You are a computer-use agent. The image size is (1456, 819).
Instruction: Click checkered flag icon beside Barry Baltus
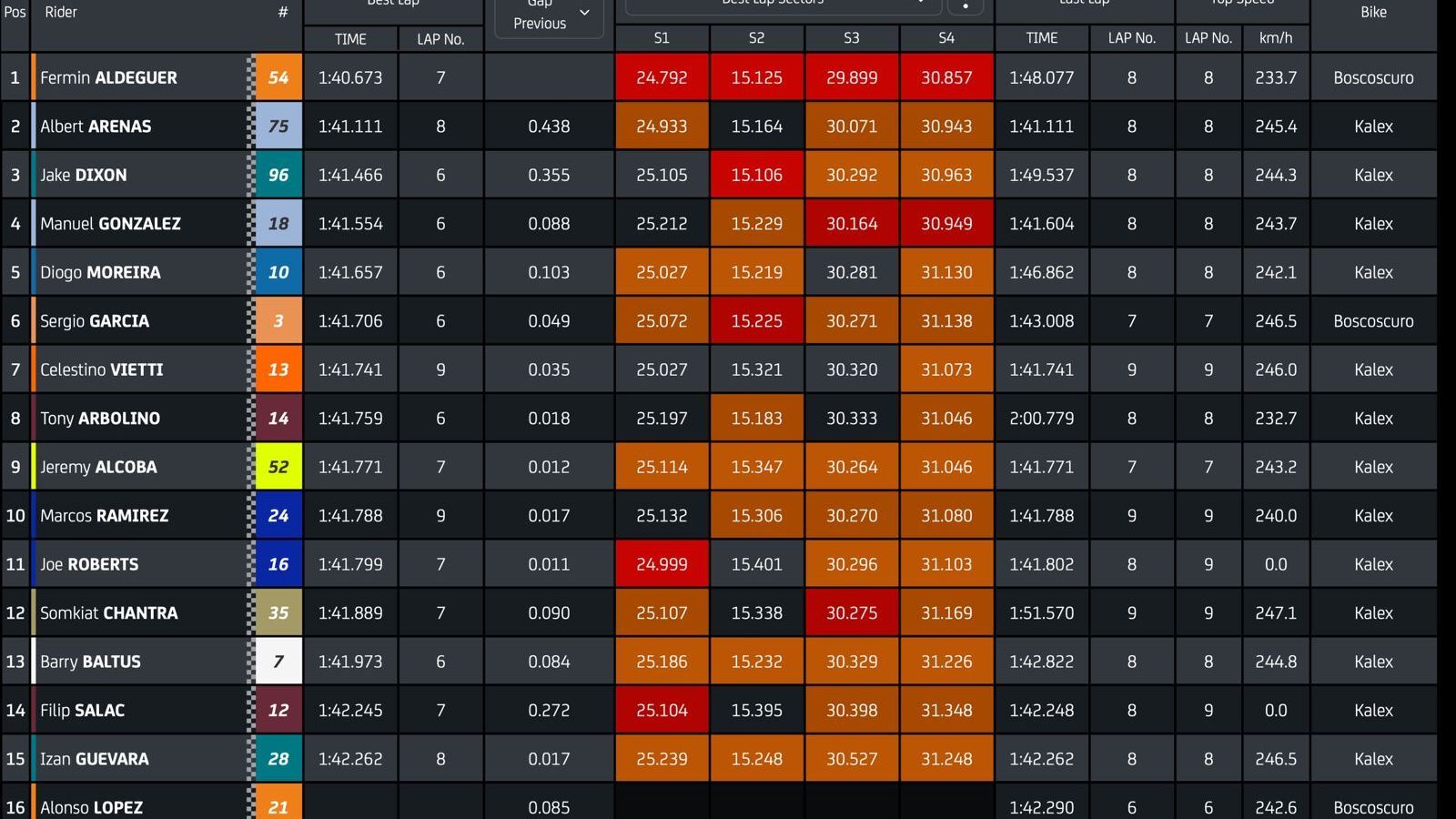(x=250, y=662)
